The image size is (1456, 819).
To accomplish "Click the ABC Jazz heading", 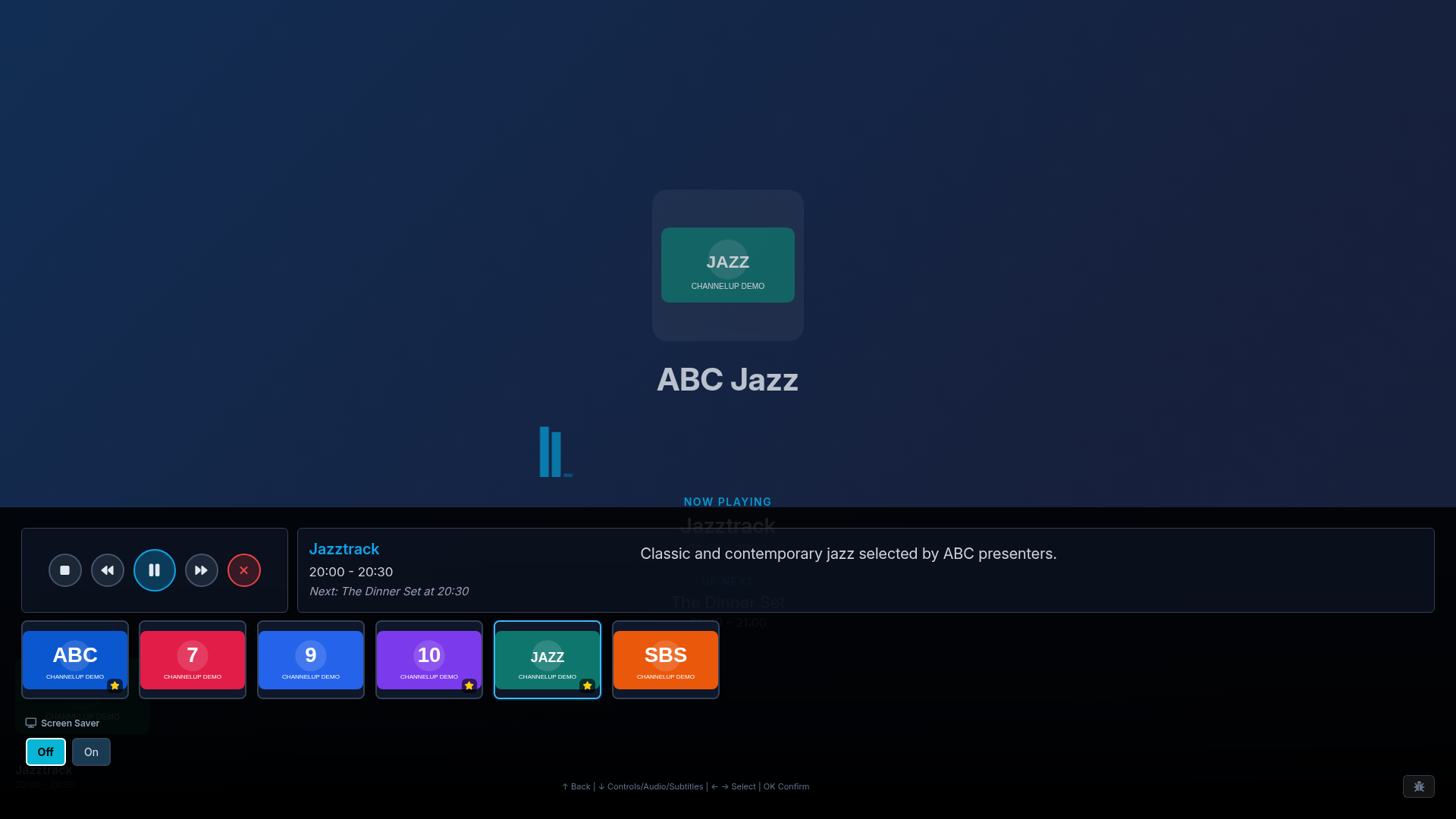I will tap(728, 380).
